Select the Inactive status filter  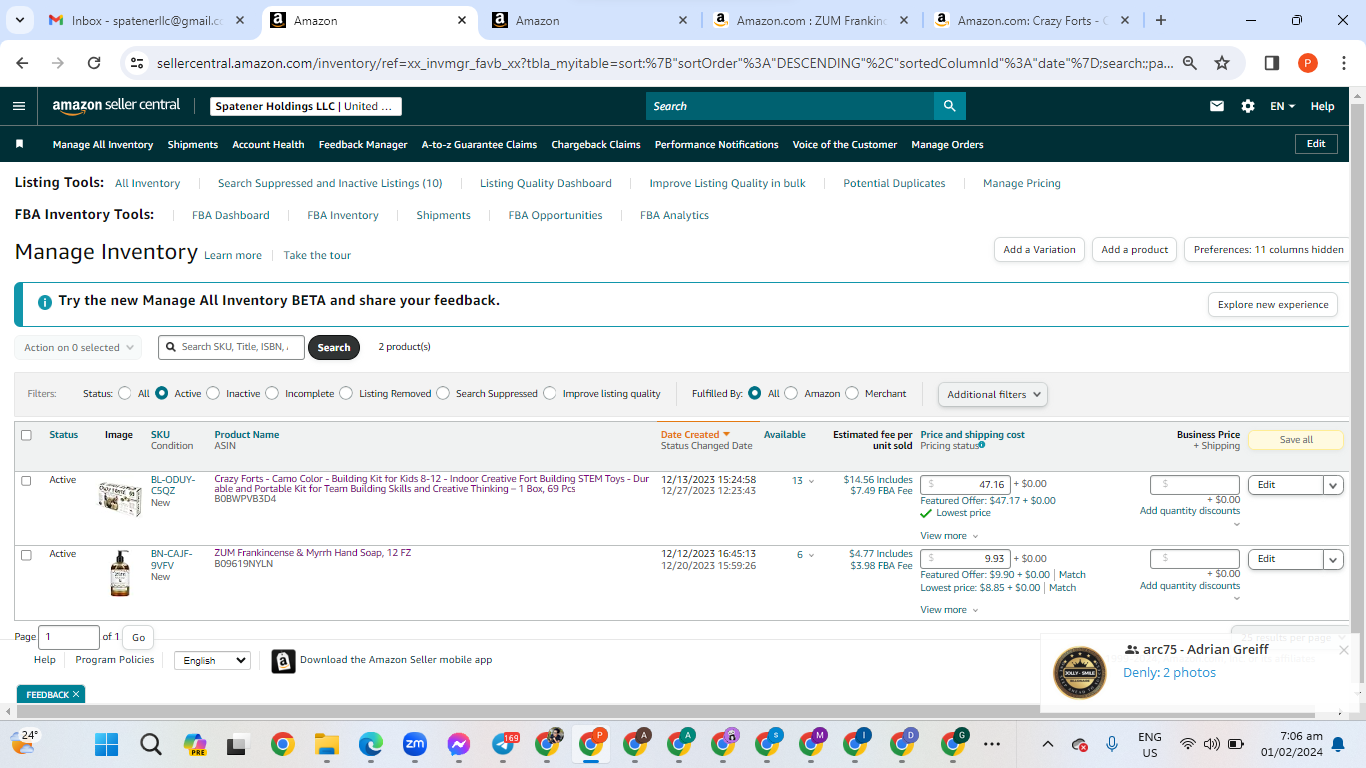click(x=213, y=393)
